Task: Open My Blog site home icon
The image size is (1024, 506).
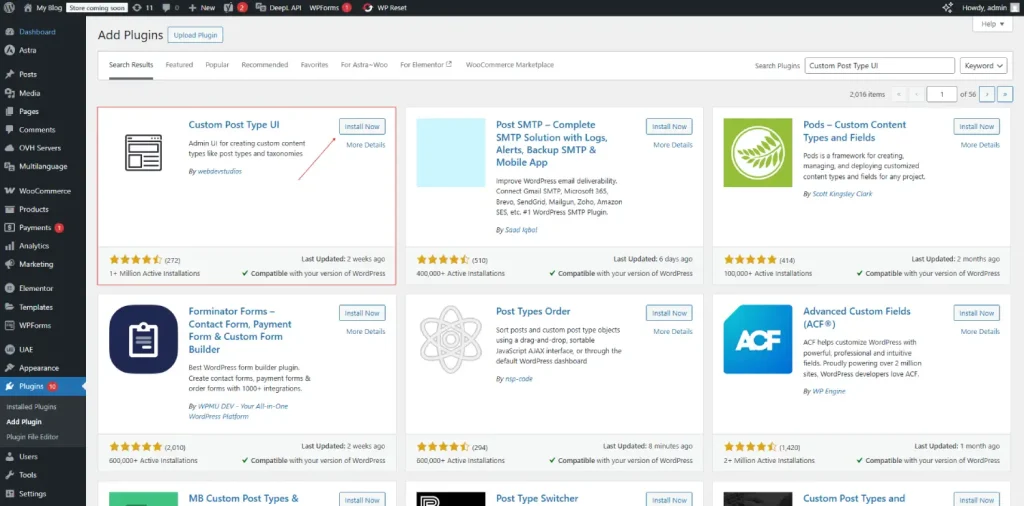Action: (27, 8)
